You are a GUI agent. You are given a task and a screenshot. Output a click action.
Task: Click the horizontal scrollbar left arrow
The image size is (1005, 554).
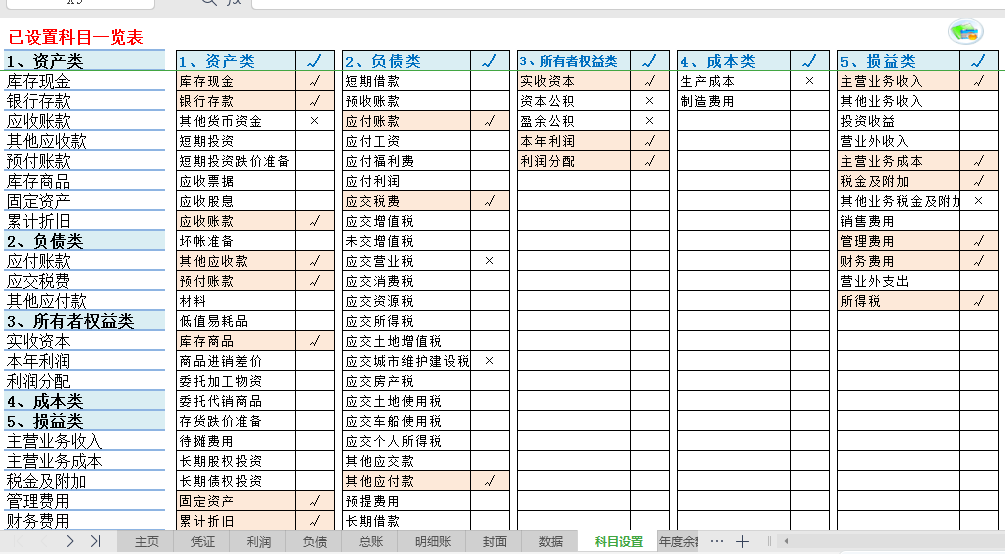786,541
